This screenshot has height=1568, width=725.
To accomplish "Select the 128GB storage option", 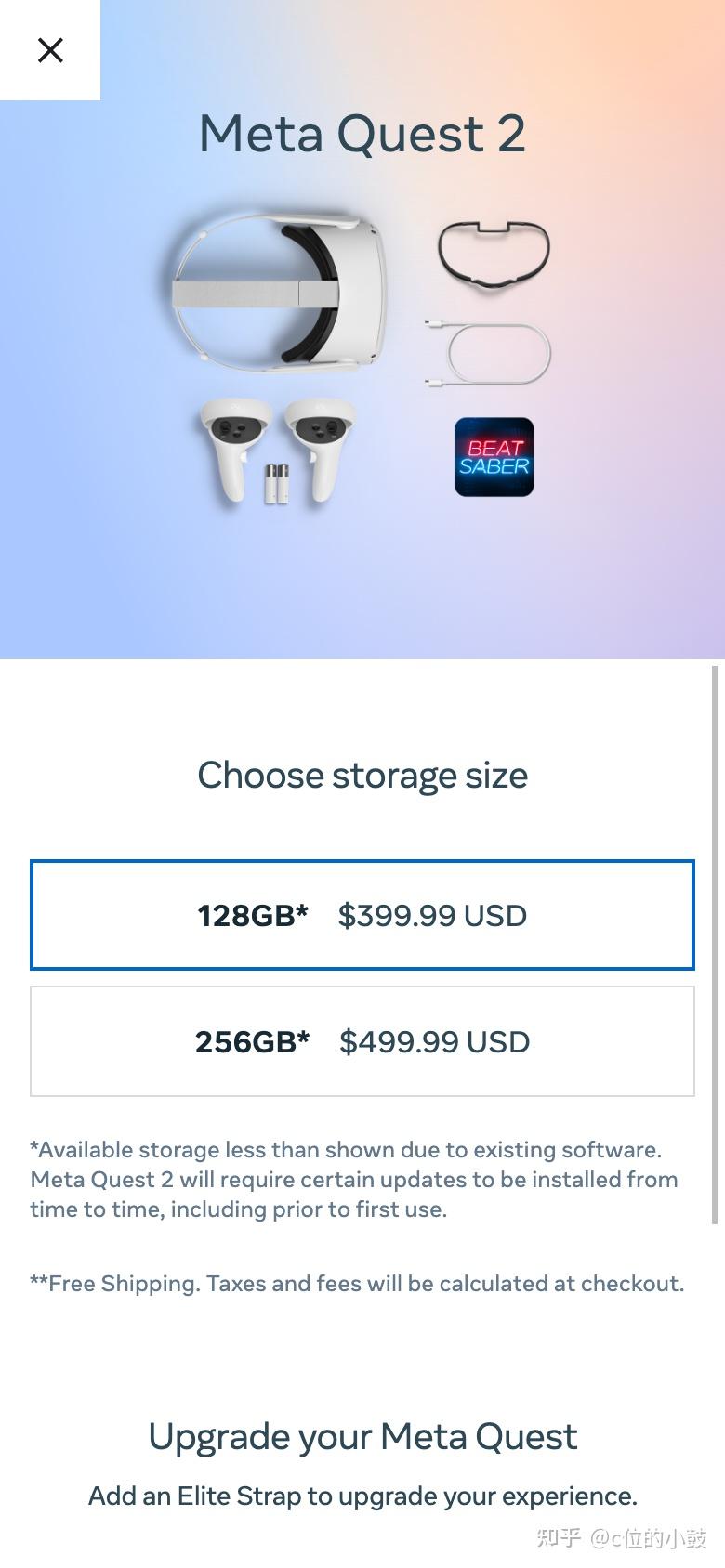I will point(362,915).
